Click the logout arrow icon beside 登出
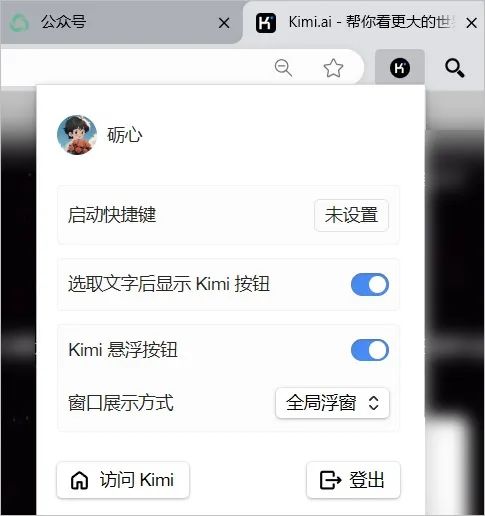The height and width of the screenshot is (516, 485). pos(330,480)
